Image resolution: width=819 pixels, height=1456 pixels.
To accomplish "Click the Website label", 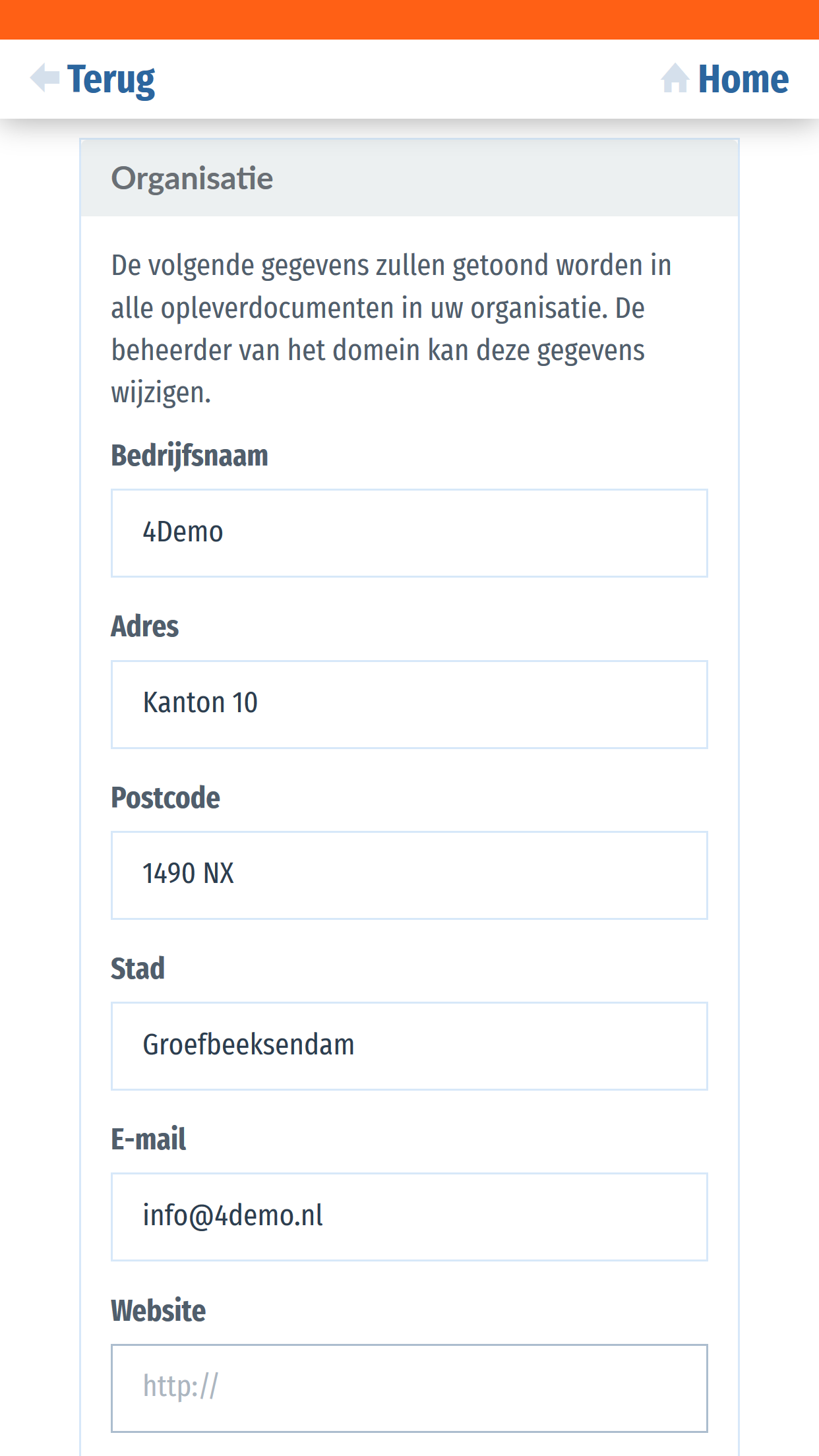I will tap(158, 1310).
